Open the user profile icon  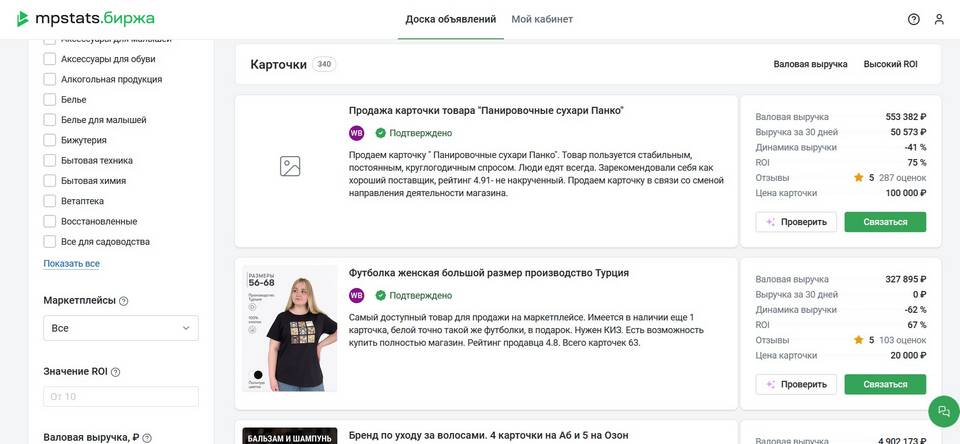pos(939,19)
